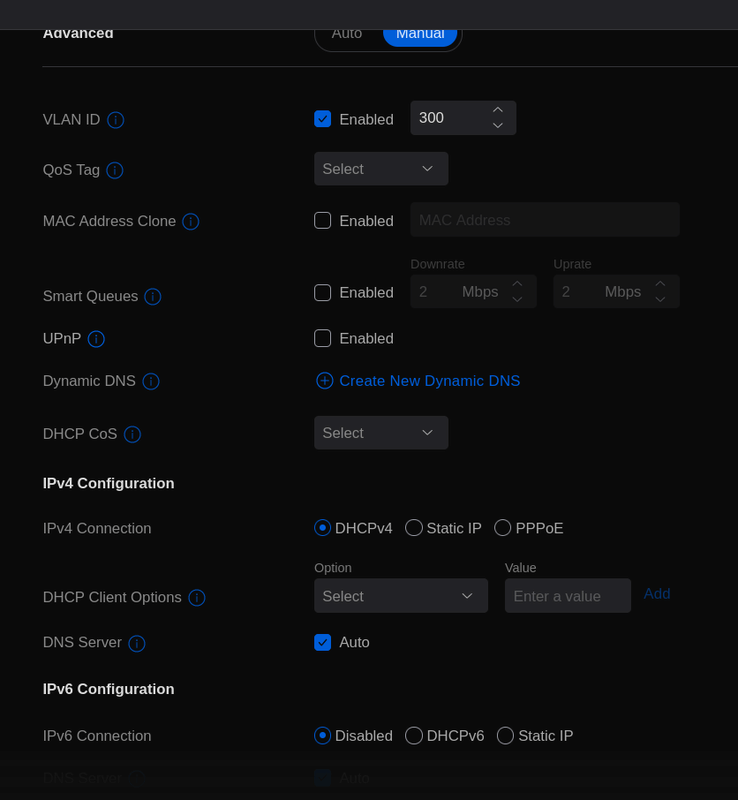This screenshot has width=738, height=800.
Task: Show DHCP CoS info icon
Action: point(132,434)
